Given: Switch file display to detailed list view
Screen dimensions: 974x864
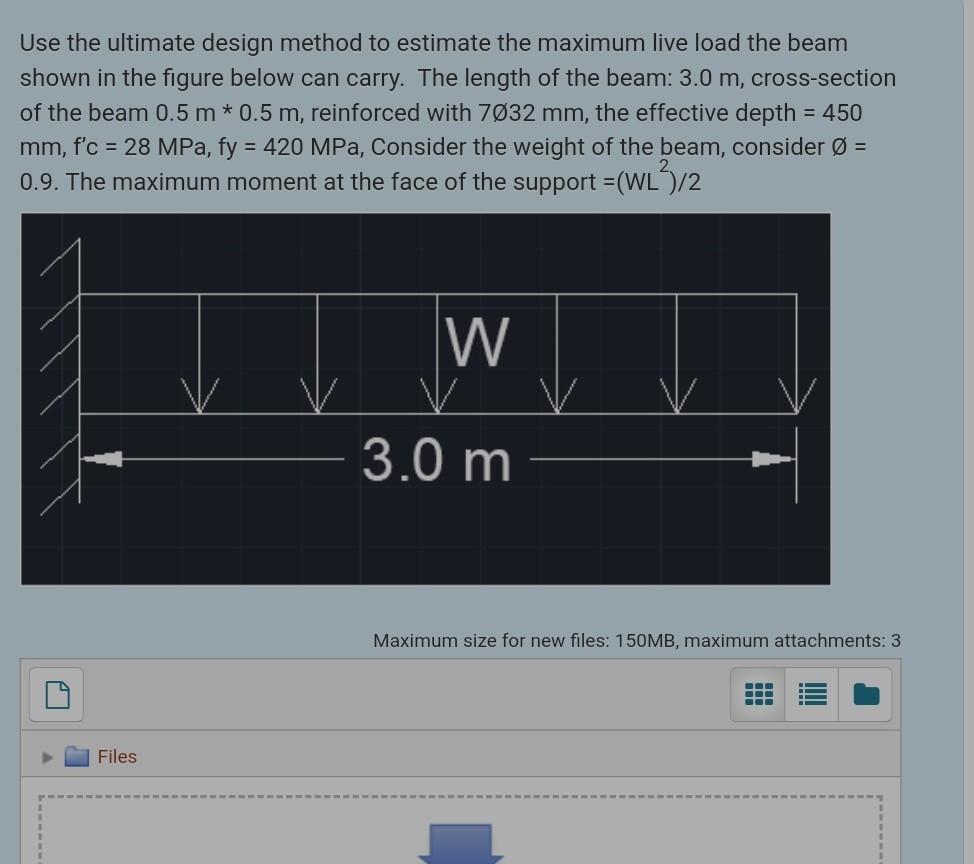Looking at the screenshot, I should coord(811,694).
